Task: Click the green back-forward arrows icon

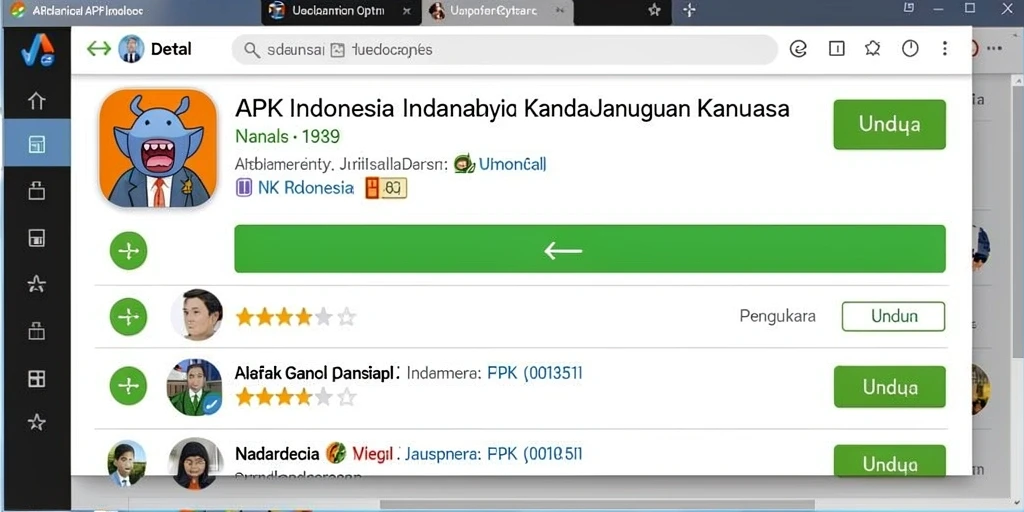Action: point(99,49)
